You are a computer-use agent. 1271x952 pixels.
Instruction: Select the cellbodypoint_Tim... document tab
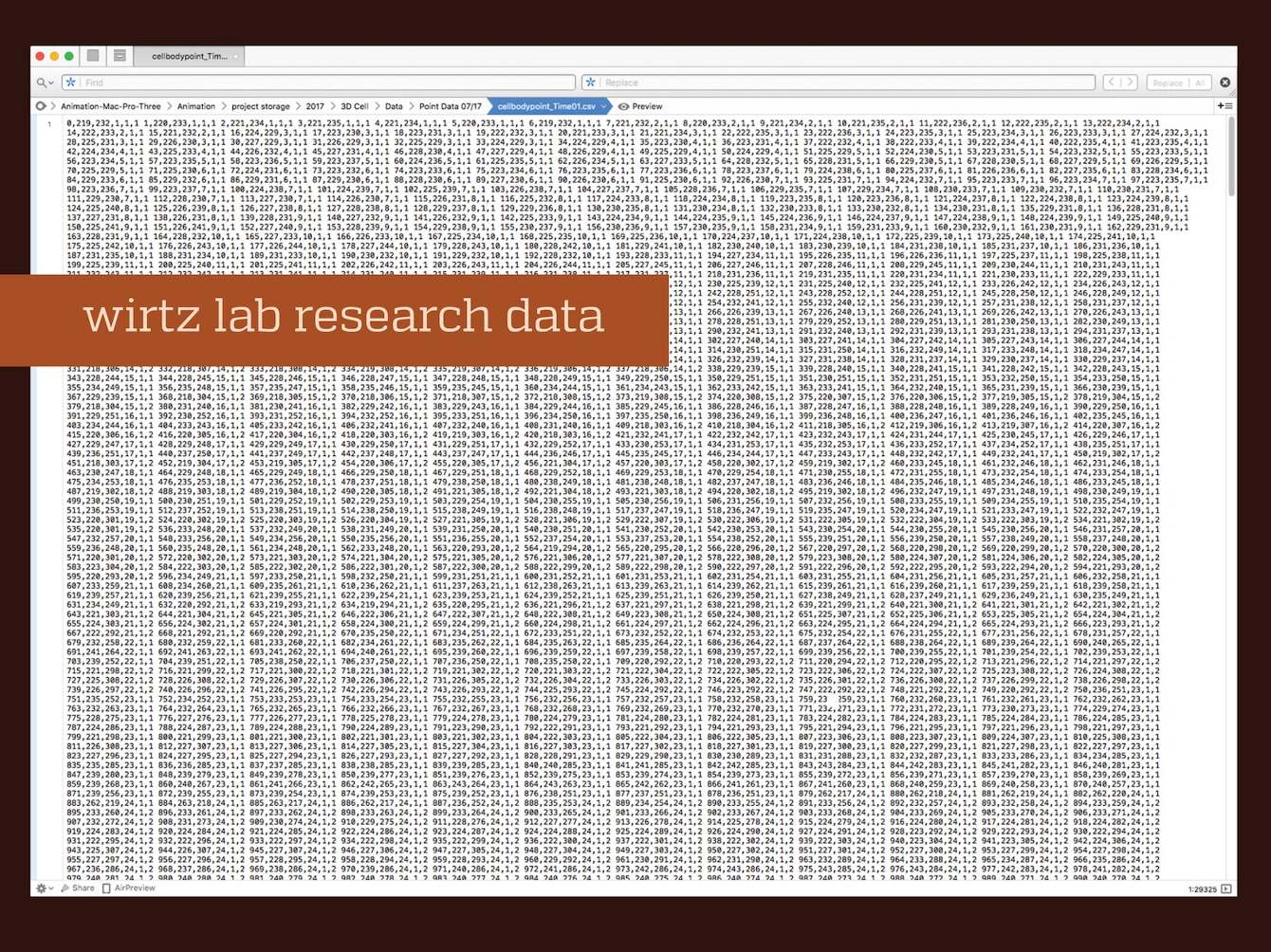(189, 56)
